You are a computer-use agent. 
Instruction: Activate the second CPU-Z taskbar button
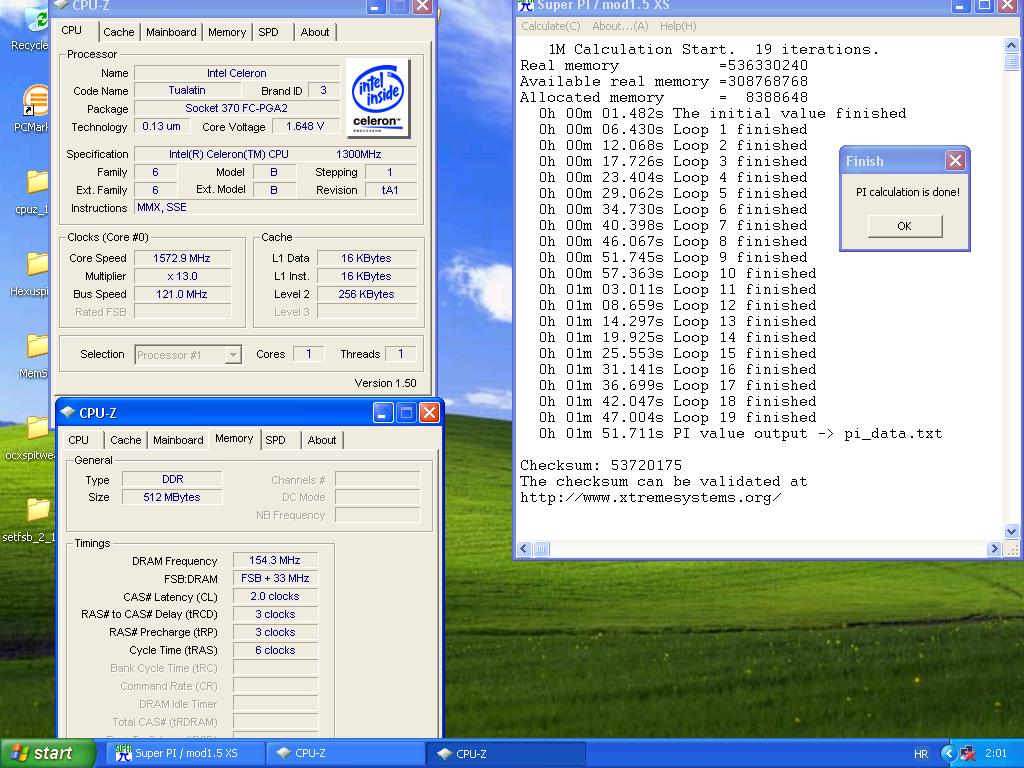click(x=506, y=753)
